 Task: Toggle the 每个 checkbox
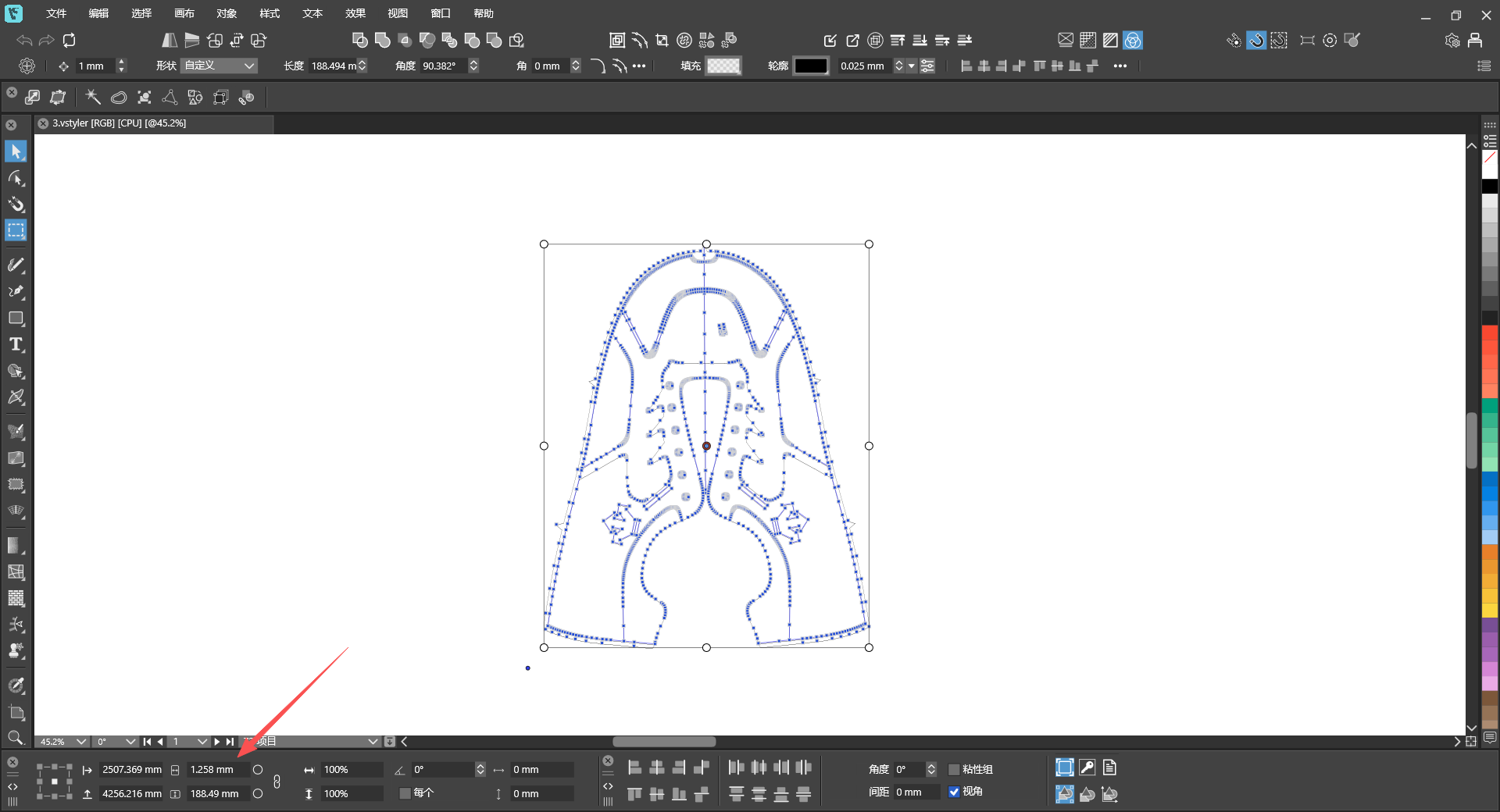pyautogui.click(x=405, y=793)
